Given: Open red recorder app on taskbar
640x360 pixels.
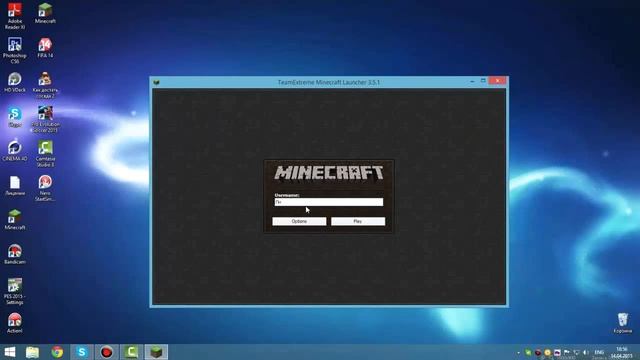Looking at the screenshot, I should (107, 352).
